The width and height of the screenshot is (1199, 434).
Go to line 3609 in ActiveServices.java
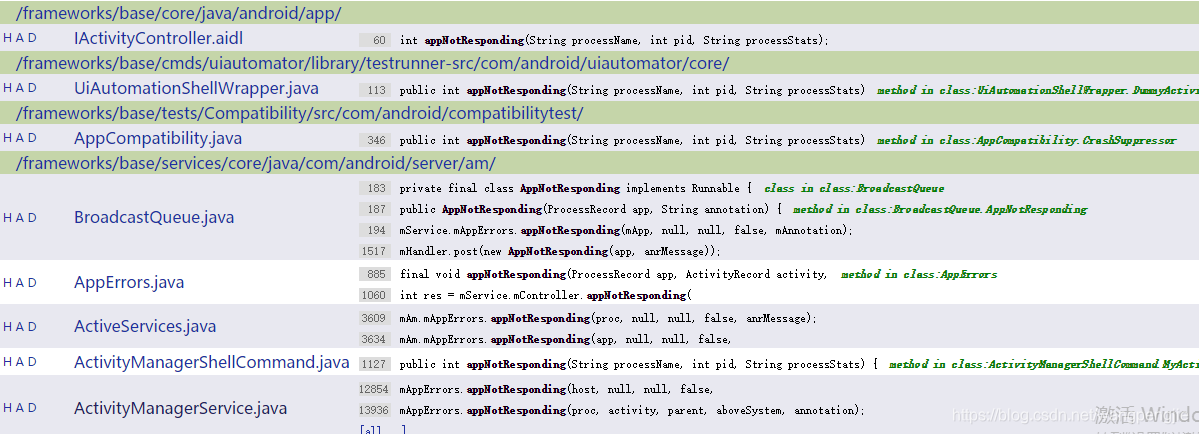(375, 318)
